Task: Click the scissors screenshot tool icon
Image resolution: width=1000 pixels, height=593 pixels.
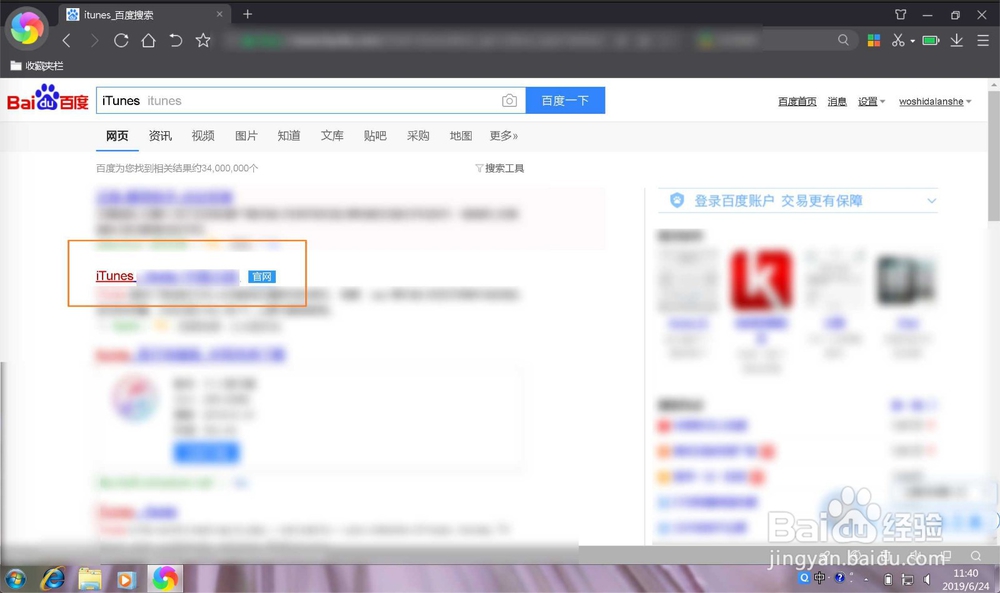Action: click(x=898, y=41)
